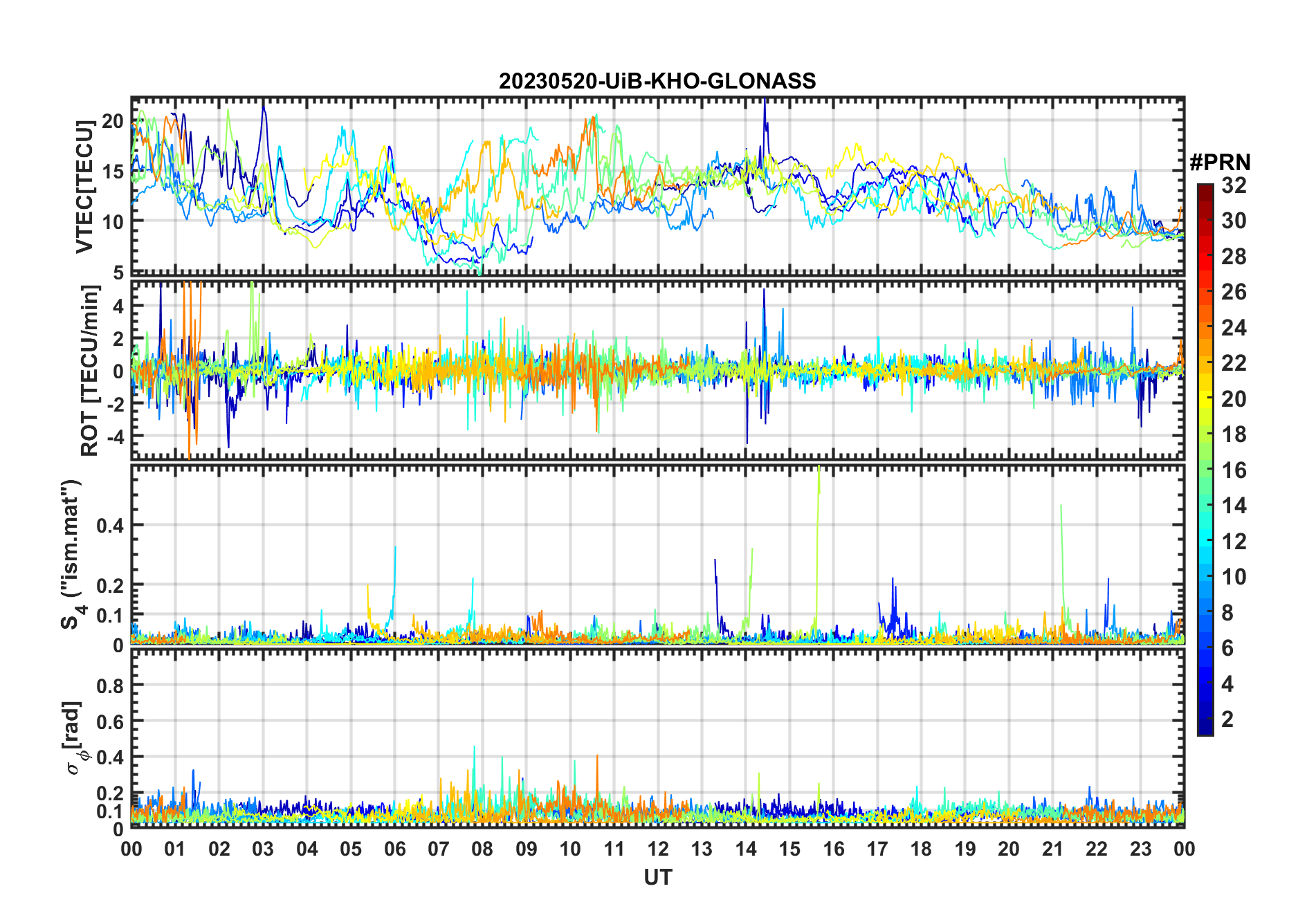Select the VTEC[TECU] y-axis label

point(84,187)
